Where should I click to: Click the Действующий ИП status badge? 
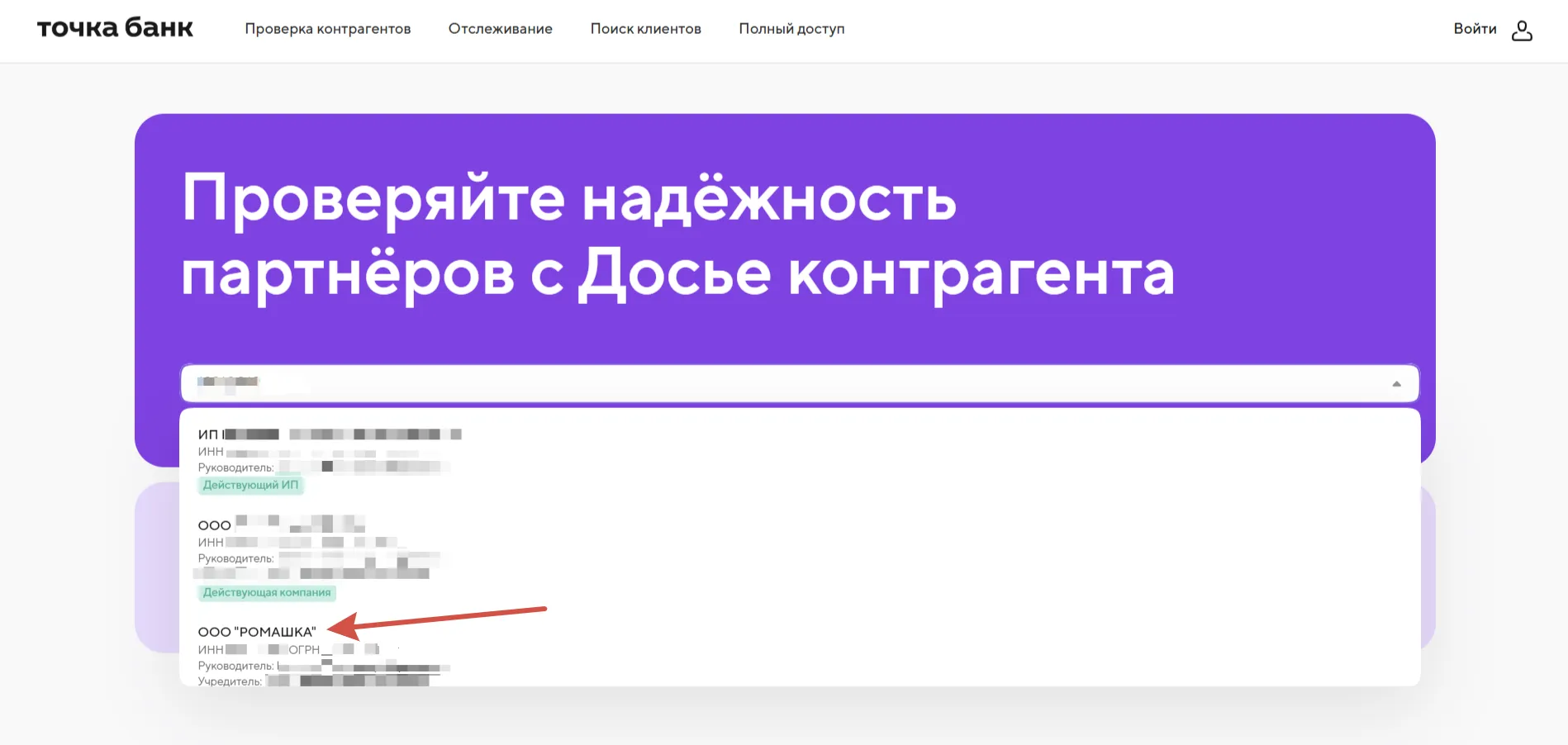click(x=251, y=485)
